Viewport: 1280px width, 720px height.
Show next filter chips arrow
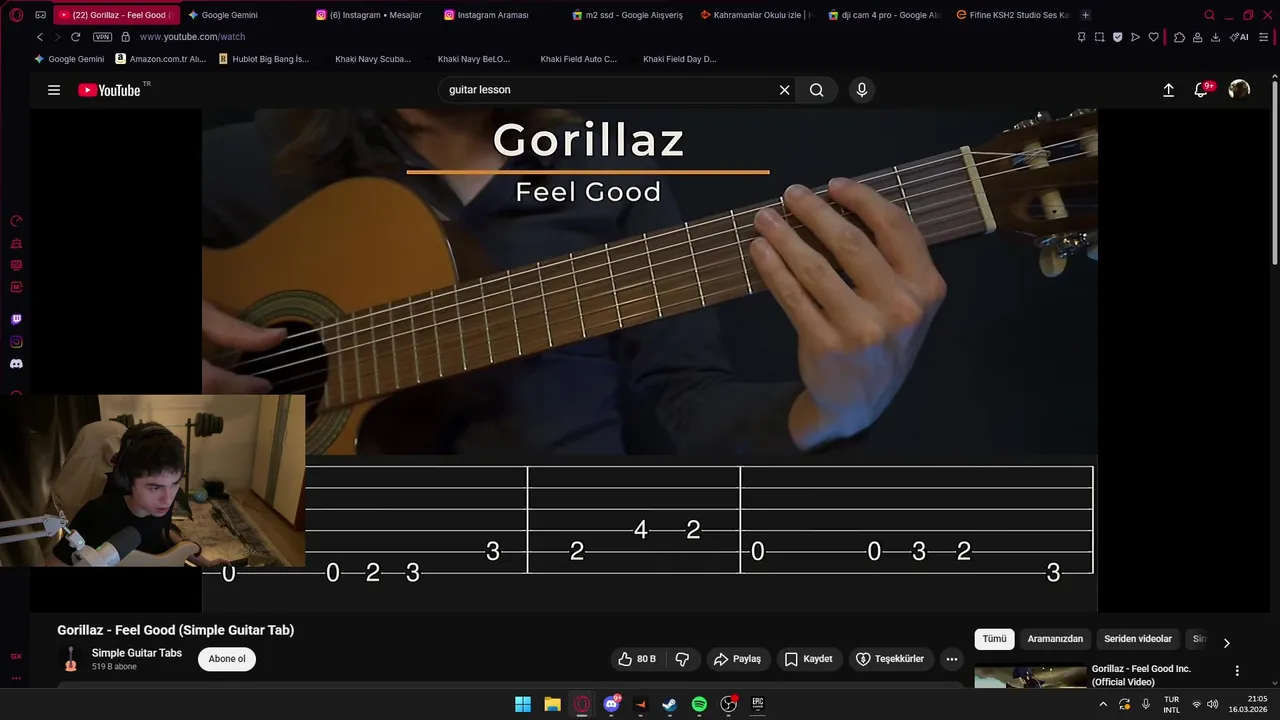1227,643
